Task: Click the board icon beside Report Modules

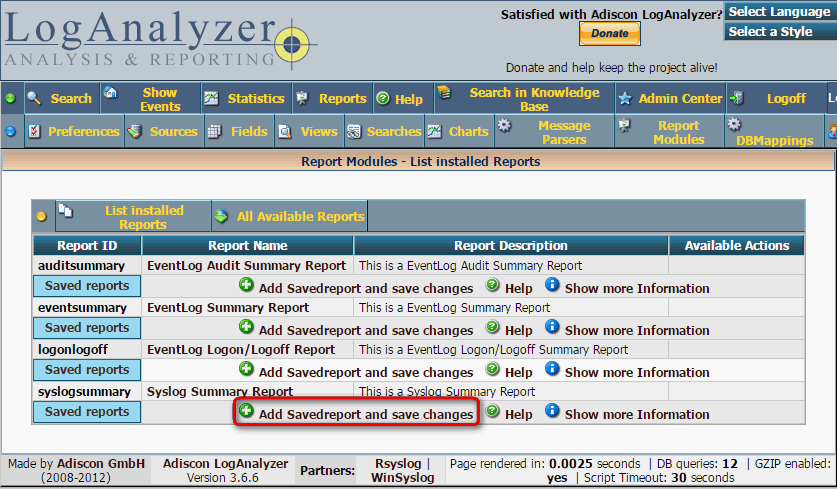Action: (x=624, y=125)
